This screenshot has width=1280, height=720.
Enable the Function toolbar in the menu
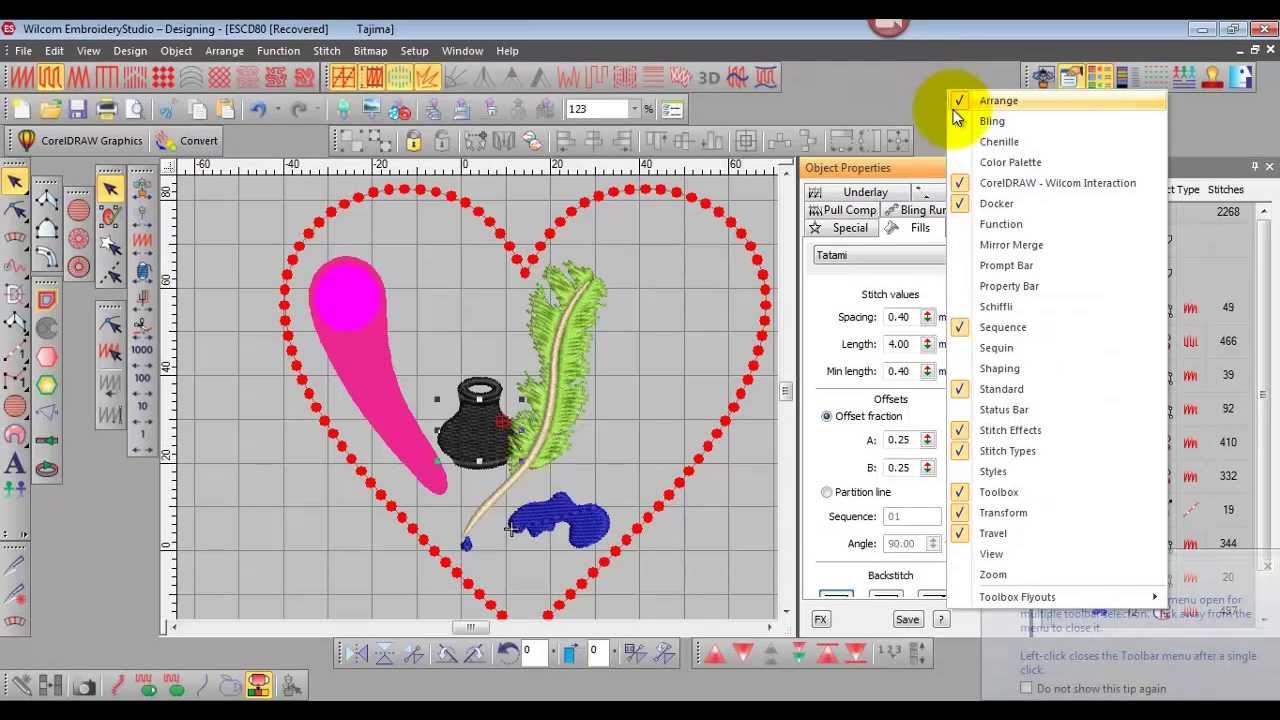click(1001, 224)
